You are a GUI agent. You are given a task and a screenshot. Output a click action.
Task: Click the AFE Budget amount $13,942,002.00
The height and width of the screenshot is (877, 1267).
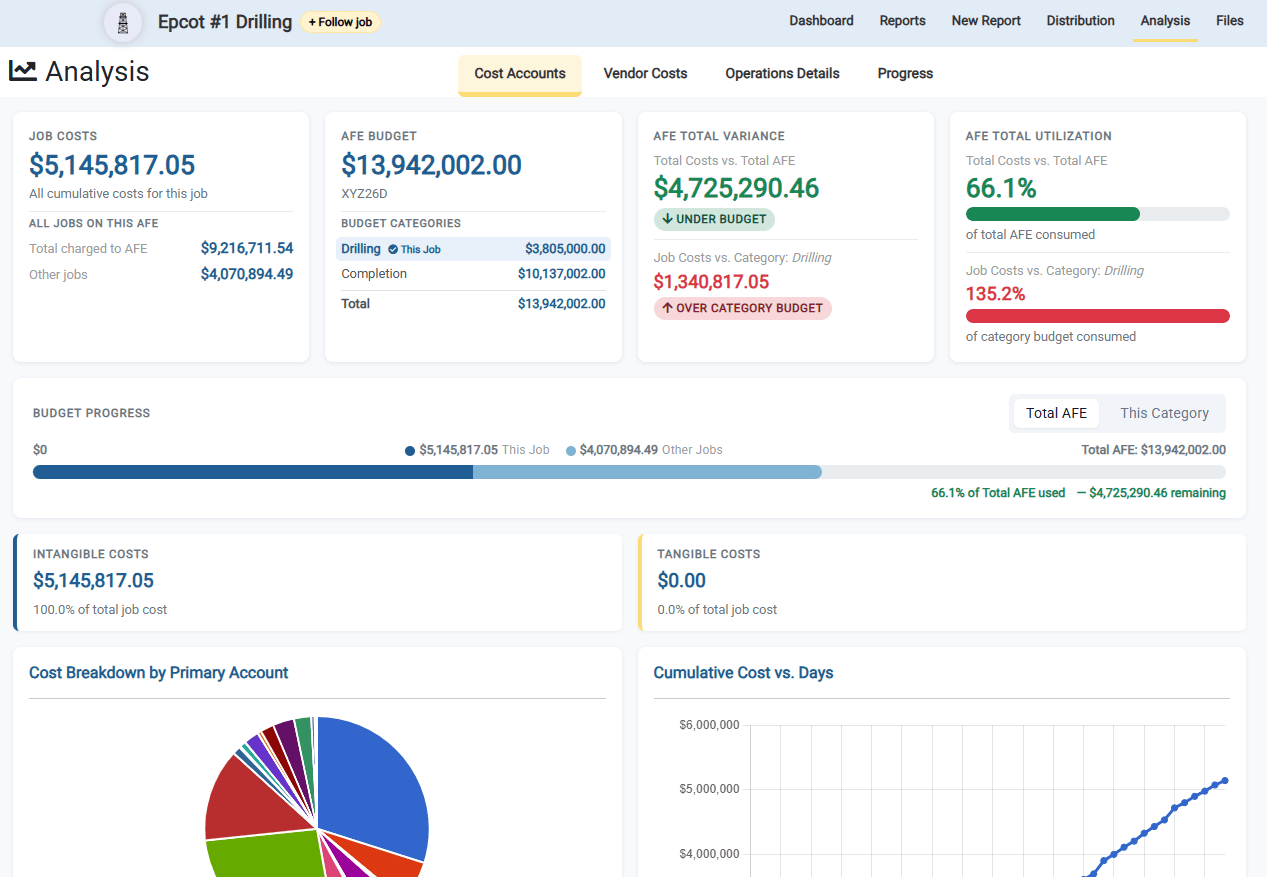pos(431,165)
